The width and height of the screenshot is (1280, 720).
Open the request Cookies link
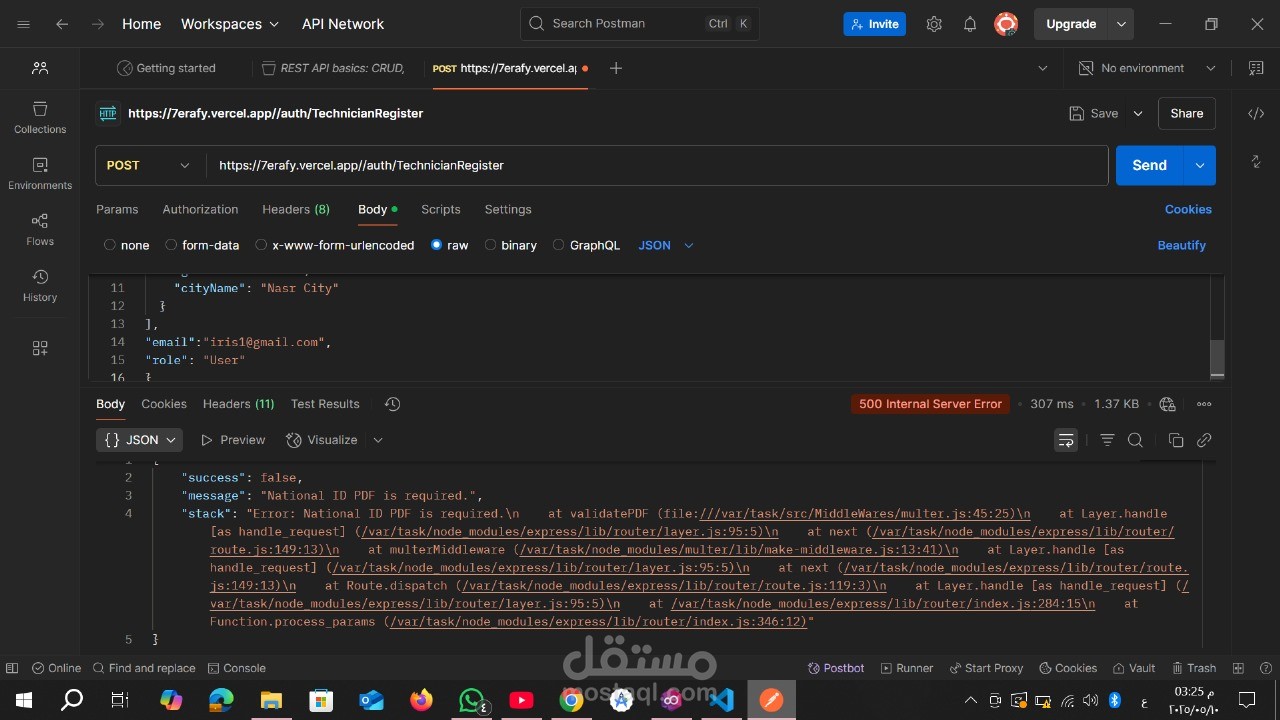1188,209
